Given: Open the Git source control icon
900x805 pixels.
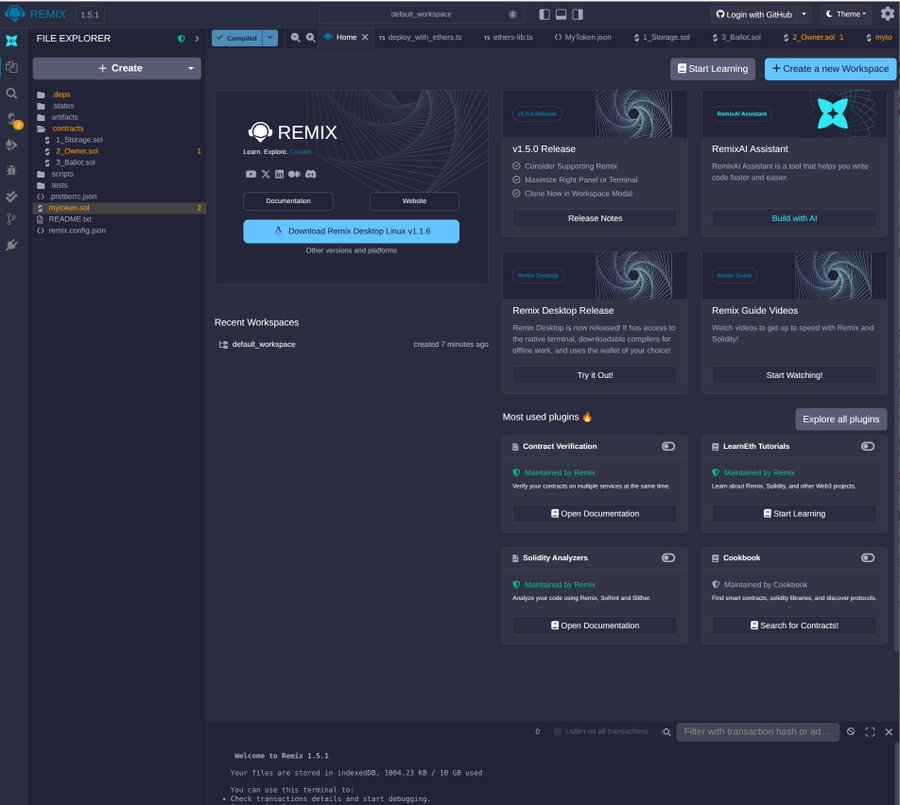Looking at the screenshot, I should point(11,219).
